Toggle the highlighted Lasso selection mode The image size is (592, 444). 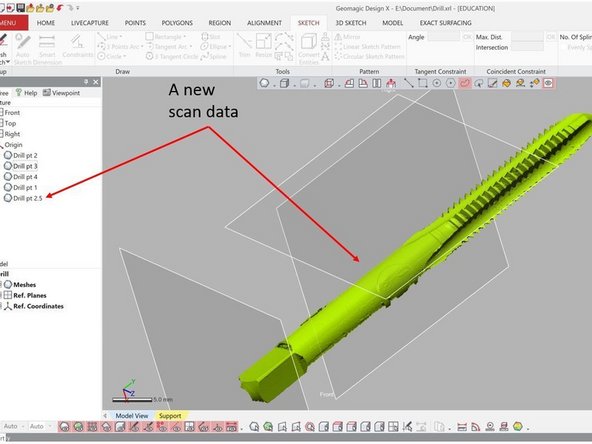pos(464,83)
